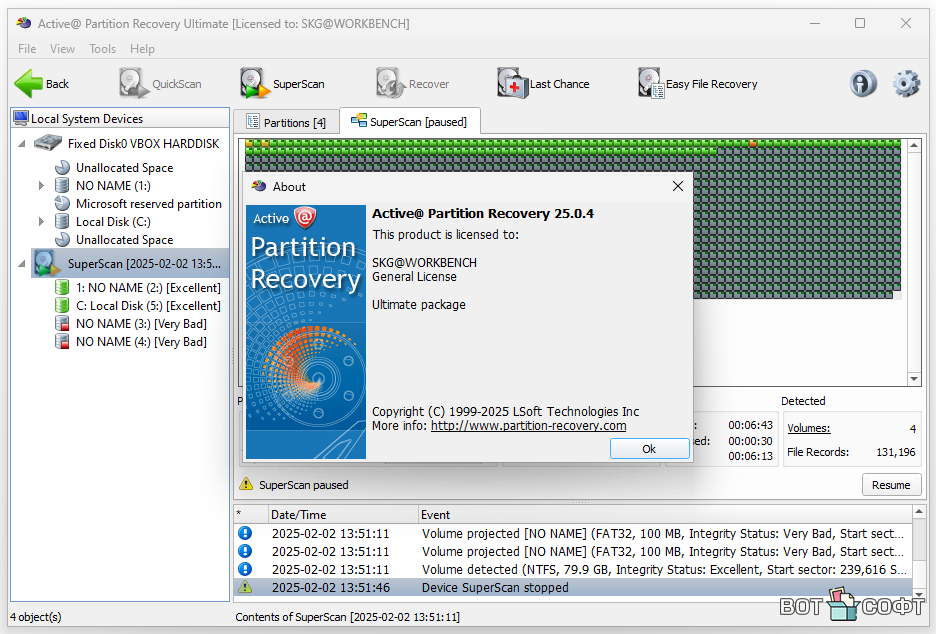Click the scan map's scroll-up arrow
This screenshot has height=634, width=936.
[x=914, y=145]
